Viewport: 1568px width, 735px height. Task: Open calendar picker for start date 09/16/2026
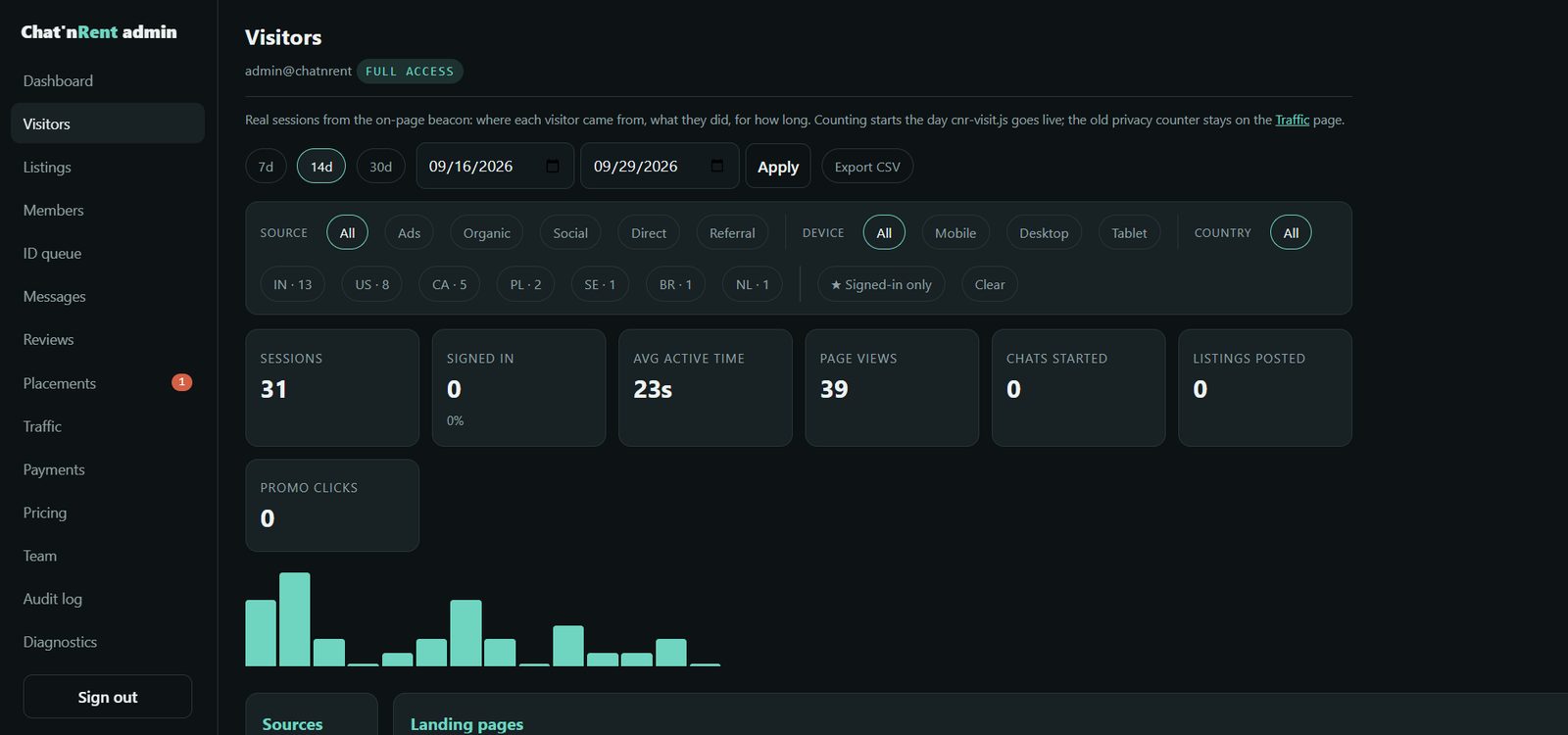point(553,167)
